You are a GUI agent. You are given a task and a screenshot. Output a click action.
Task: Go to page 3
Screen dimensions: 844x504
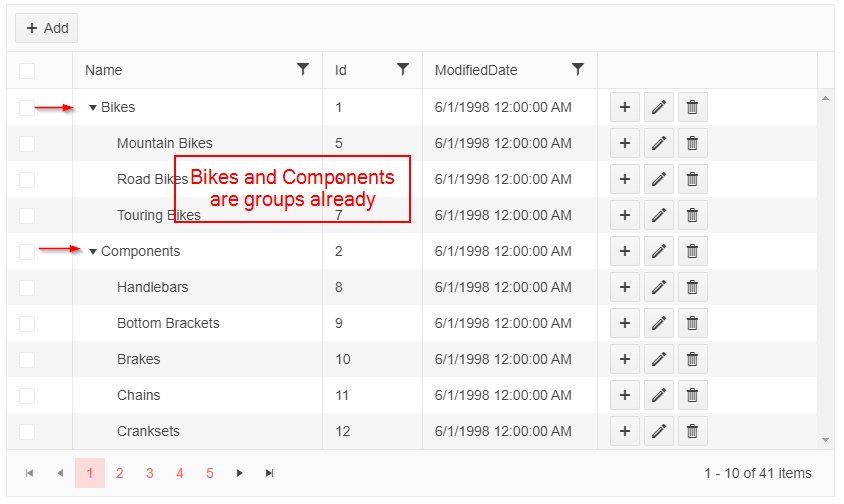(149, 473)
